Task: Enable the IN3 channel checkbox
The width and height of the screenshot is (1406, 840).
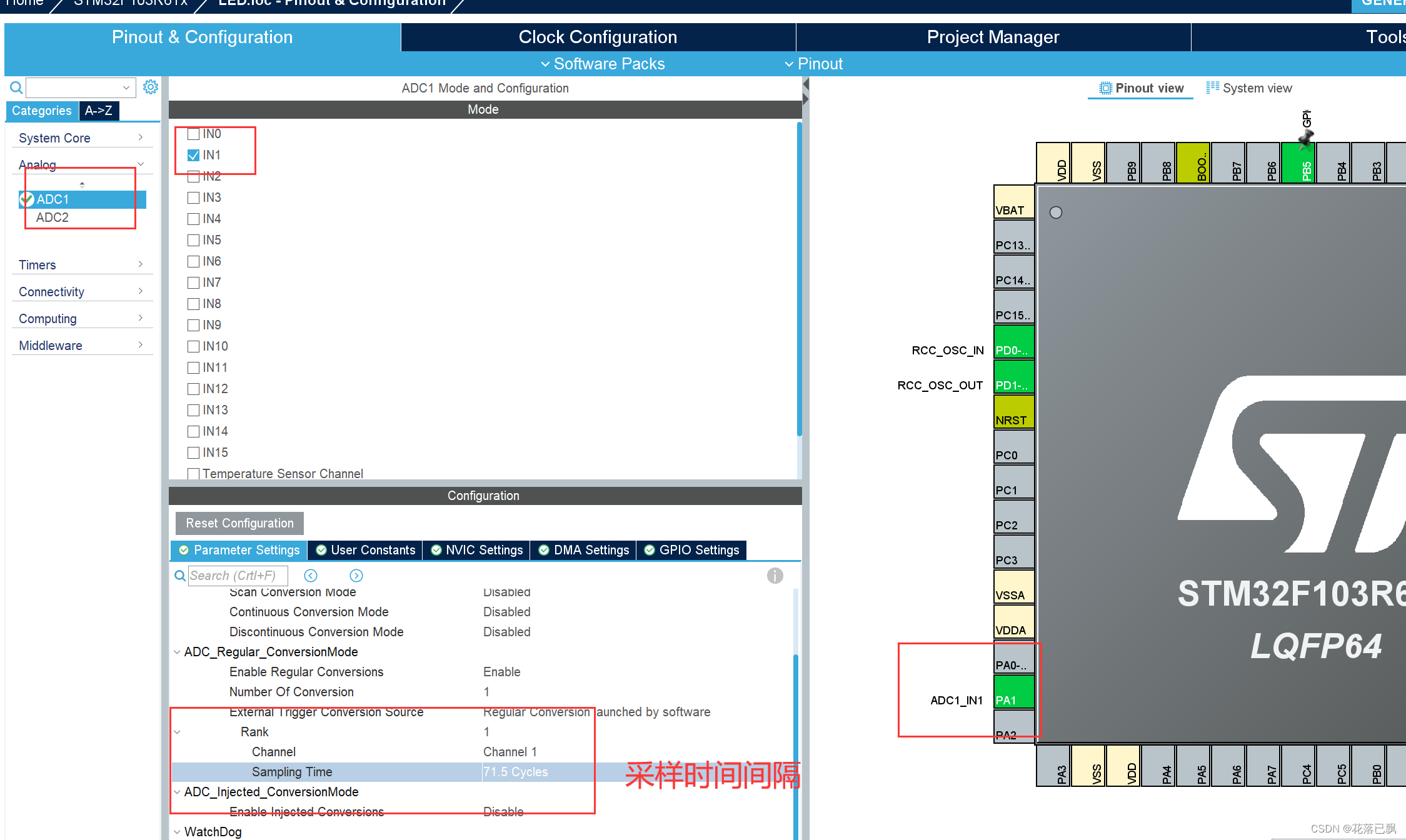Action: (194, 197)
